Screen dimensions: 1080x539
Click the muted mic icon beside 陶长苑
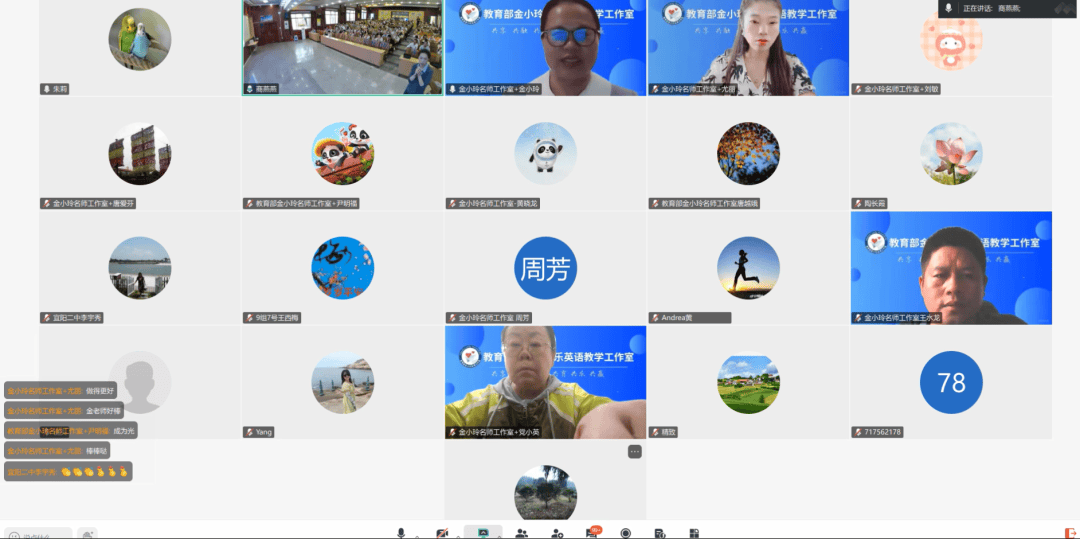point(858,204)
